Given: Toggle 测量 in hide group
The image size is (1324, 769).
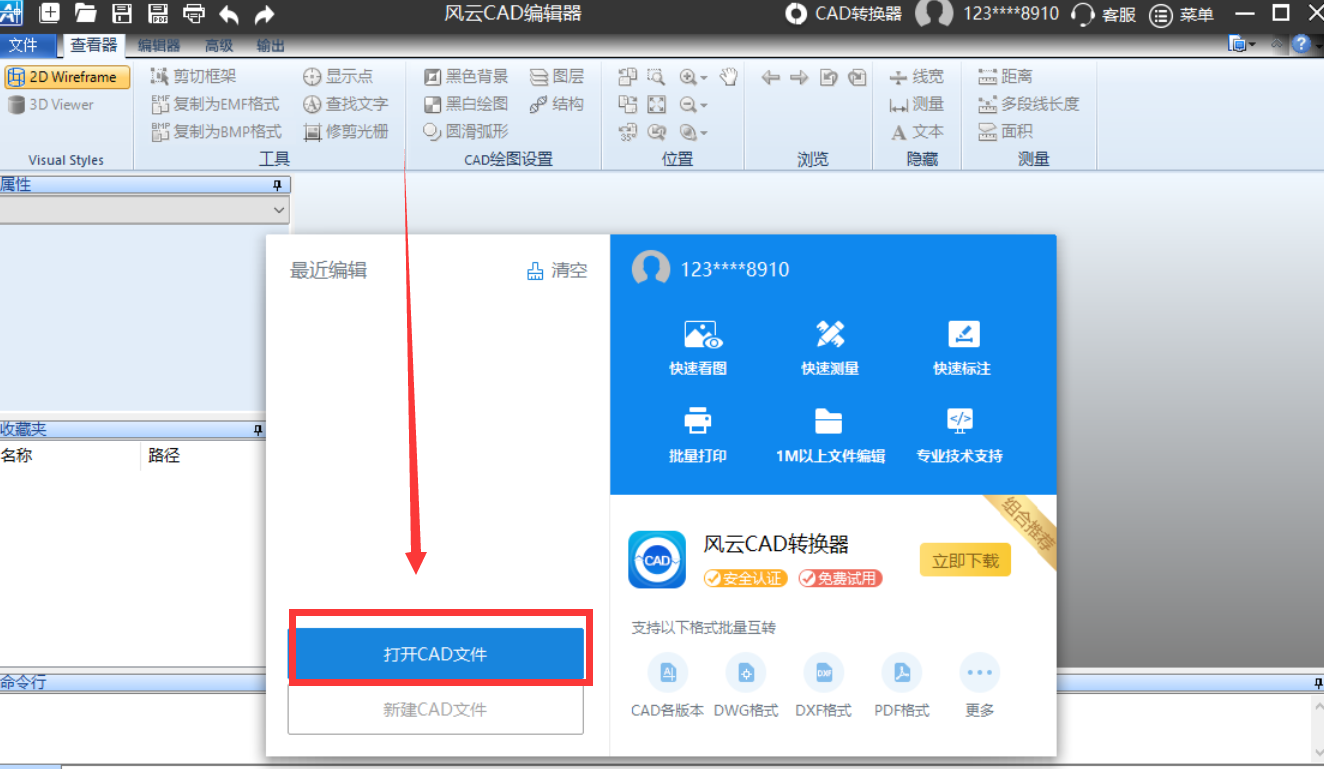Looking at the screenshot, I should 917,104.
